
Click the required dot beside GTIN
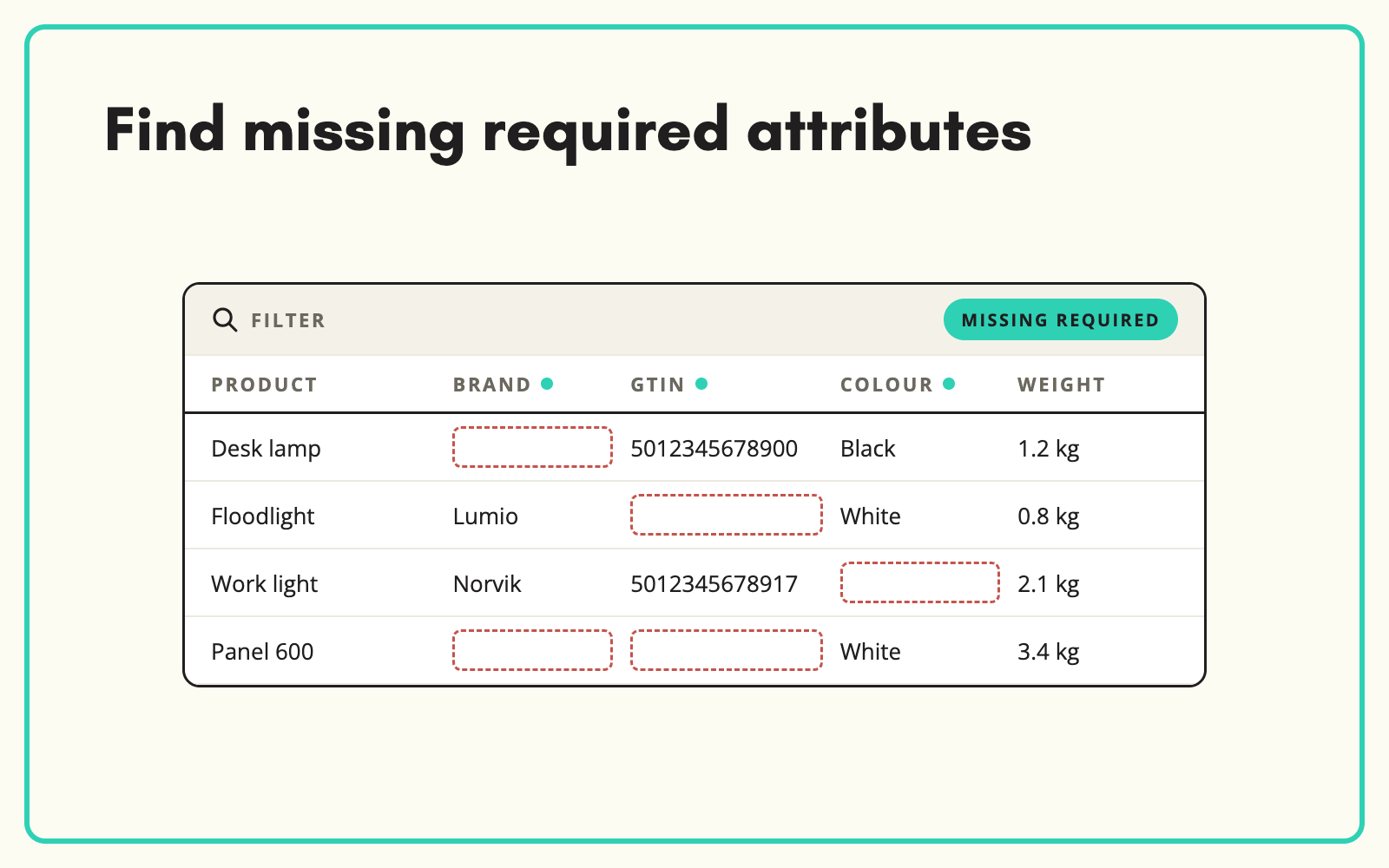click(x=701, y=384)
